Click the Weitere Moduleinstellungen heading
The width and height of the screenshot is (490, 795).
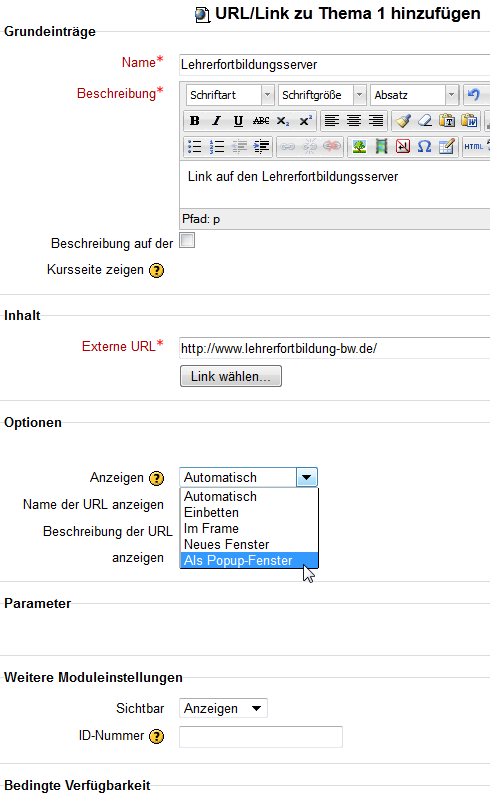pos(93,677)
